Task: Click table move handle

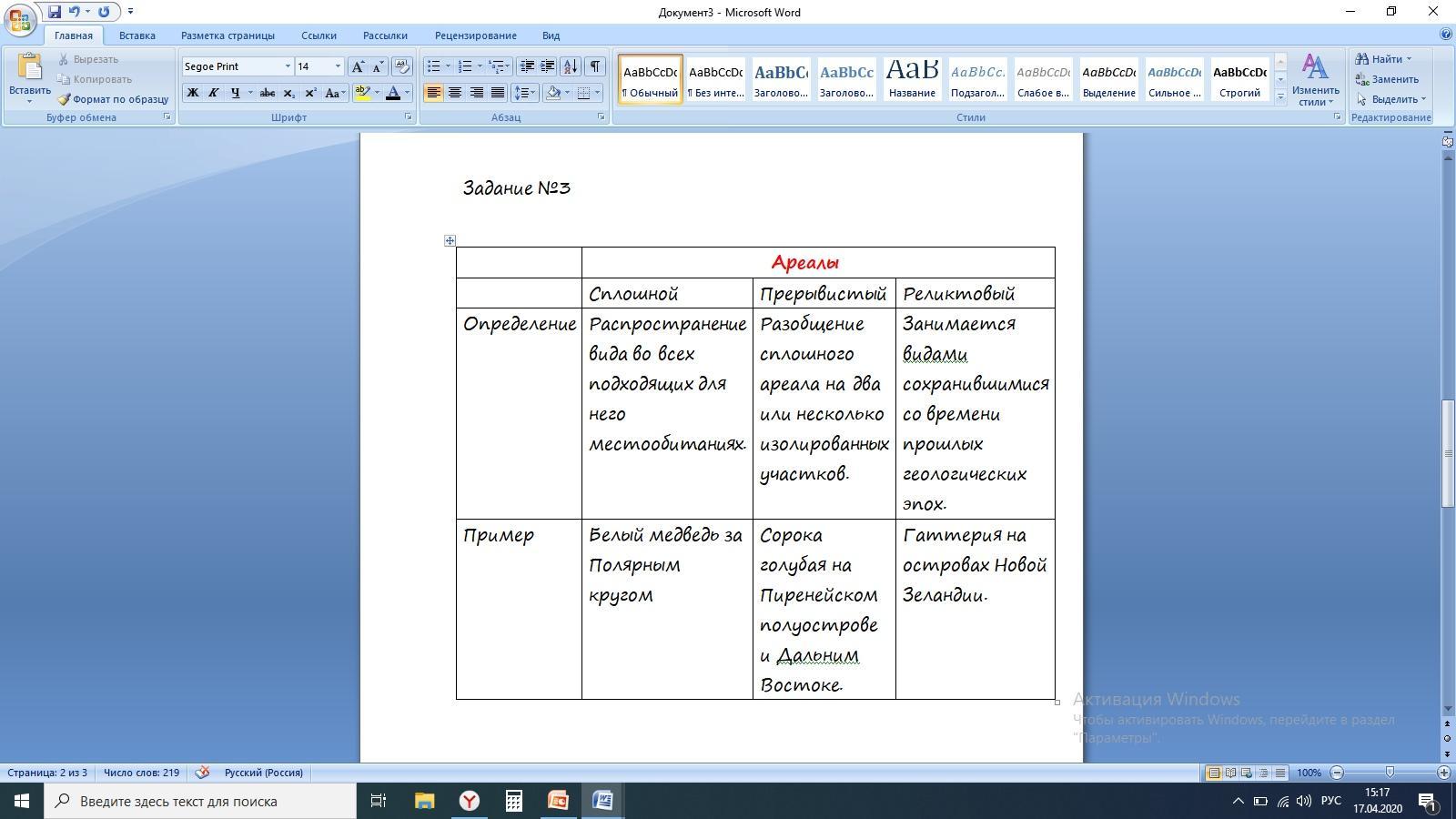Action: pyautogui.click(x=450, y=240)
